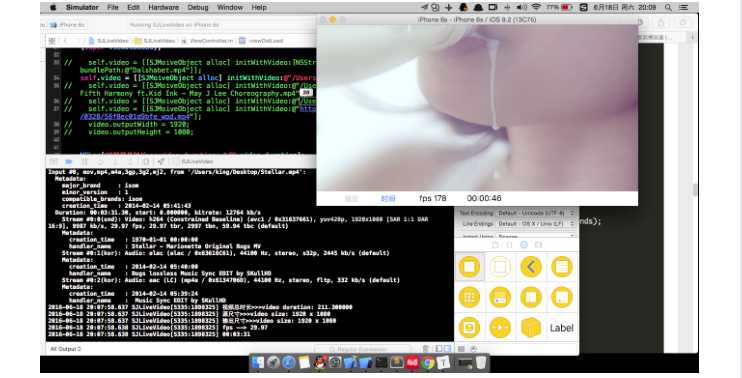Switch to File Template library tab
The height and width of the screenshot is (378, 742).
(x=495, y=245)
